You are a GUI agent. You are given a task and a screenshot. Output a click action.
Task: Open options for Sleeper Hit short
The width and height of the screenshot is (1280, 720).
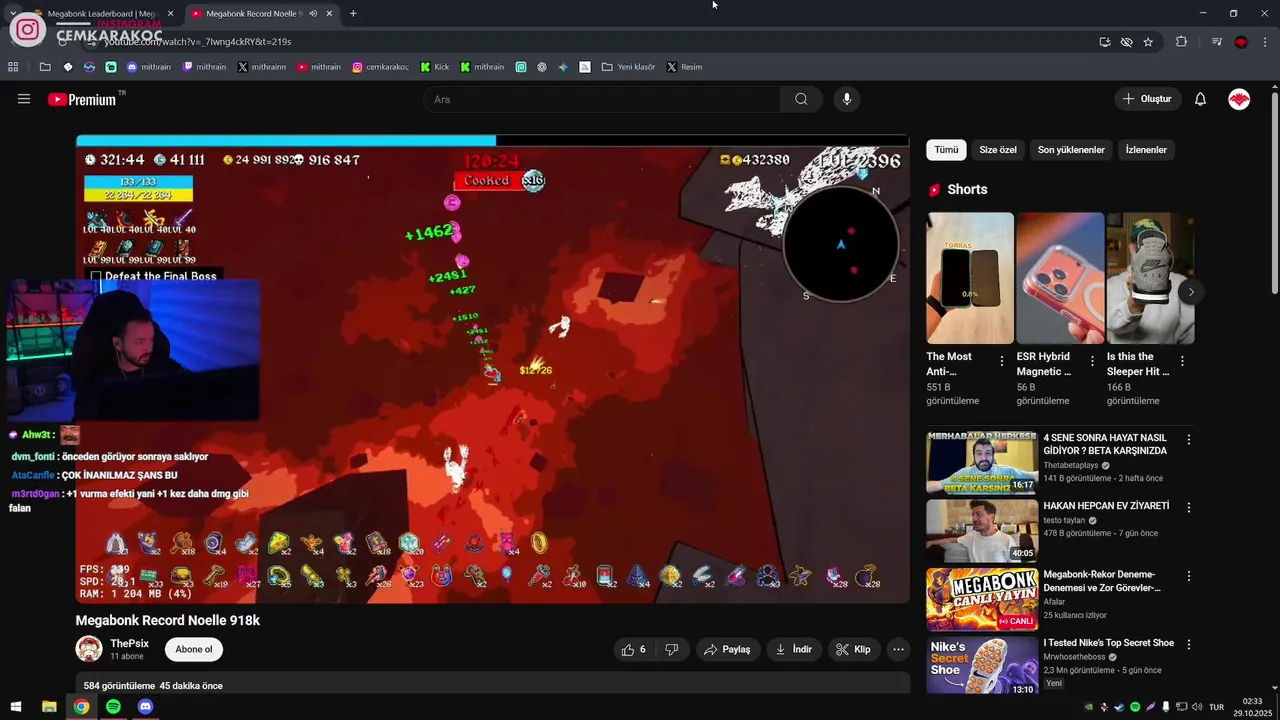point(1182,361)
